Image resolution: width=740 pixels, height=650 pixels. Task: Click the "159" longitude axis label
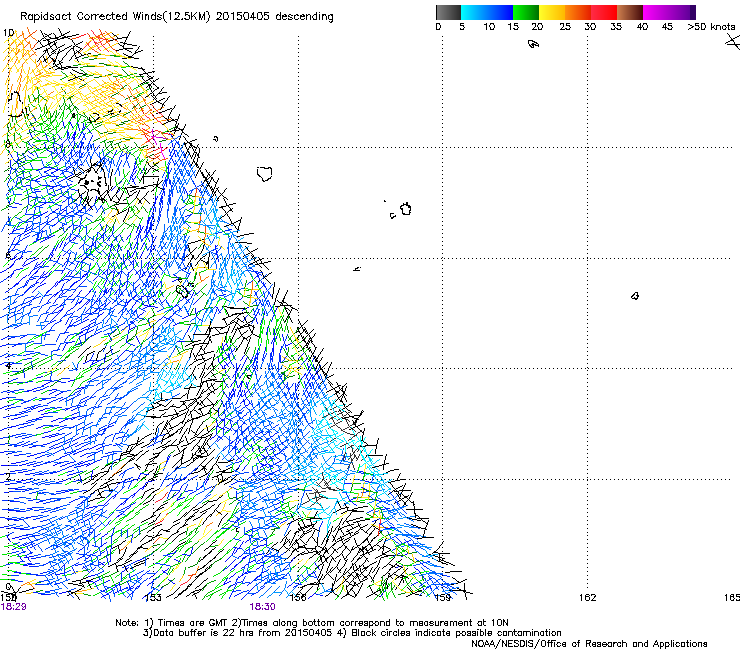click(443, 598)
